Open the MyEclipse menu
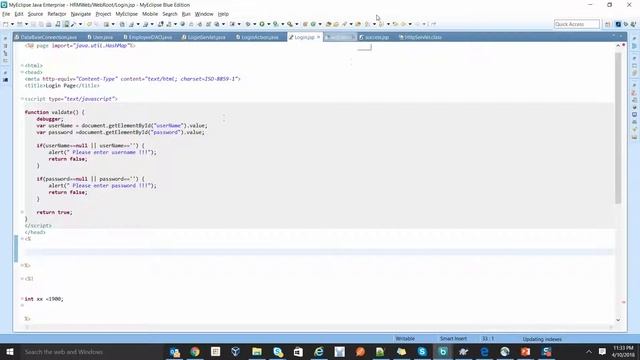The height and width of the screenshot is (360, 640). coord(127,14)
